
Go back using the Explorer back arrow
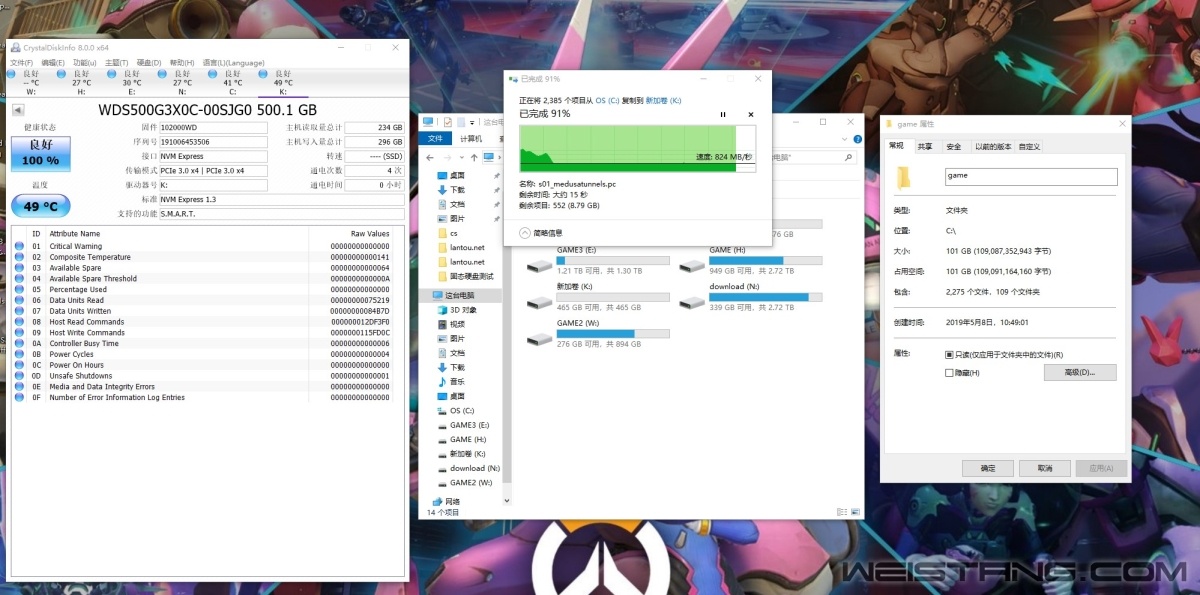(x=430, y=158)
